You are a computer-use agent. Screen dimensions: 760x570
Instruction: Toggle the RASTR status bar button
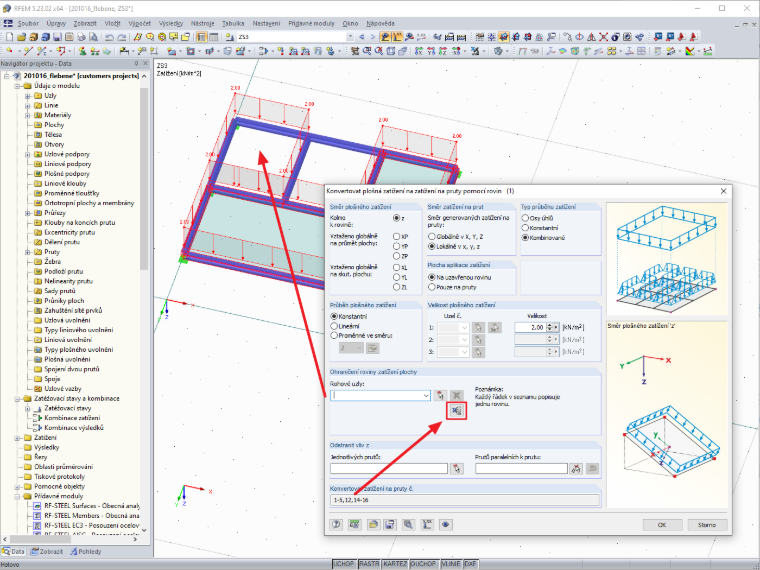point(369,564)
